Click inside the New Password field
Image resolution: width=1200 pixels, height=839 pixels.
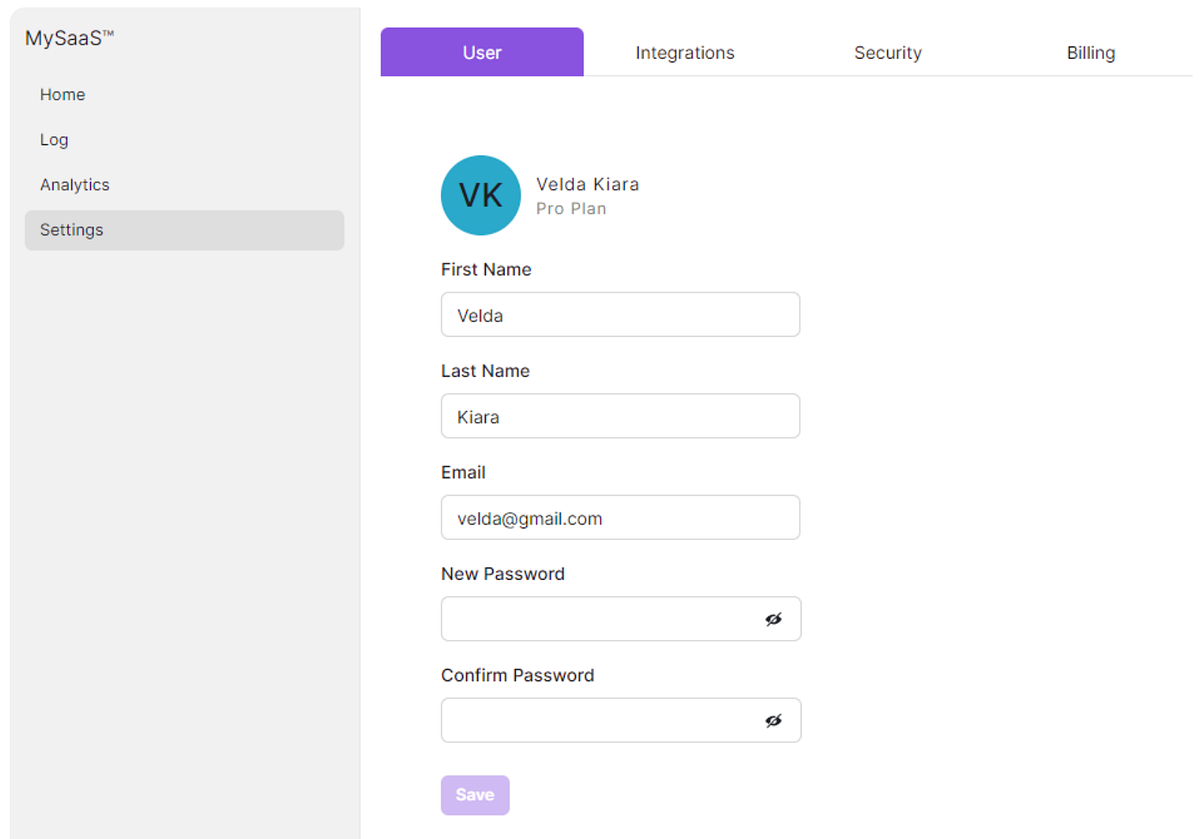tap(600, 618)
